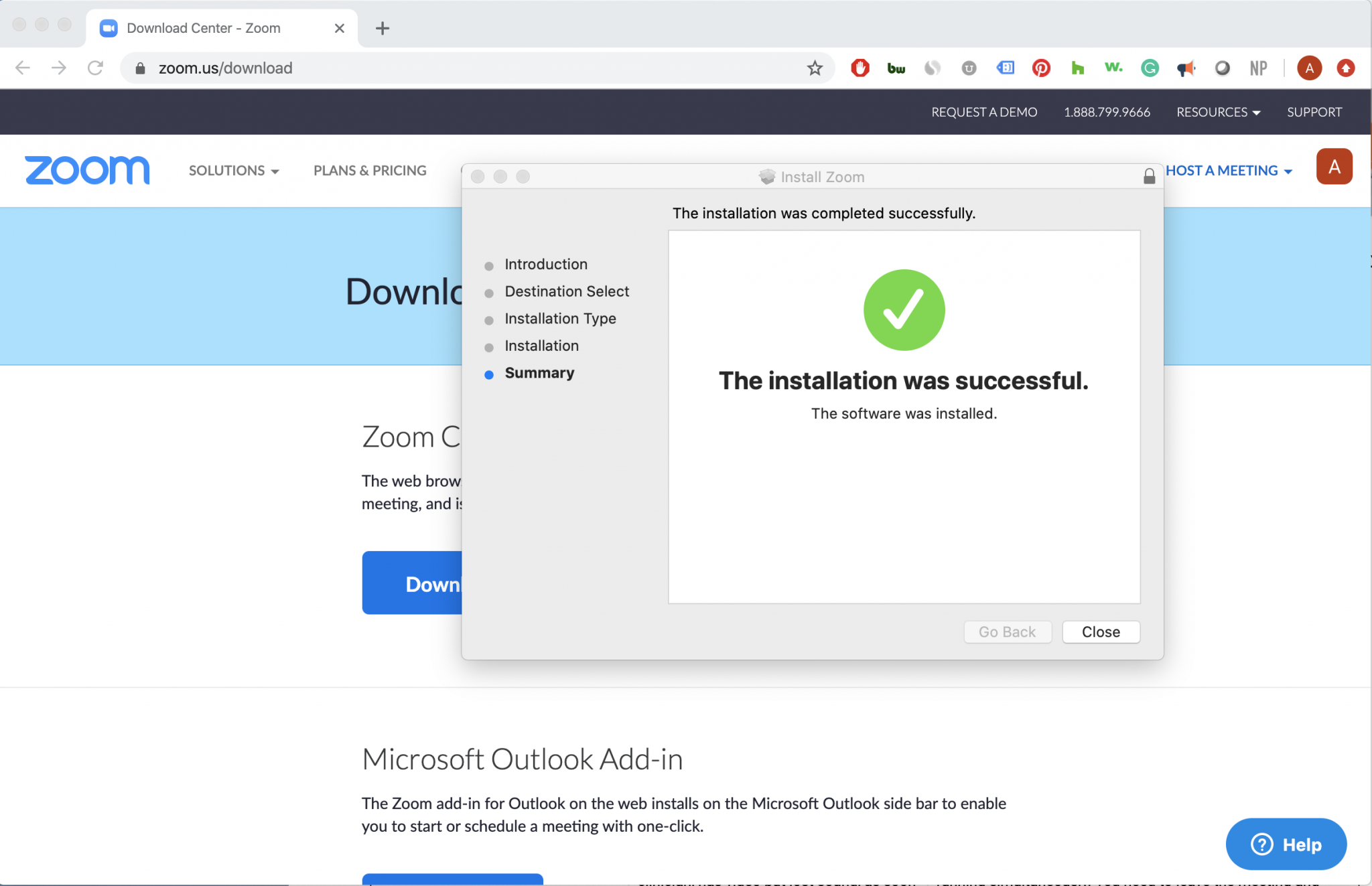
Task: Click the megaphone extension icon
Action: pyautogui.click(x=1186, y=68)
